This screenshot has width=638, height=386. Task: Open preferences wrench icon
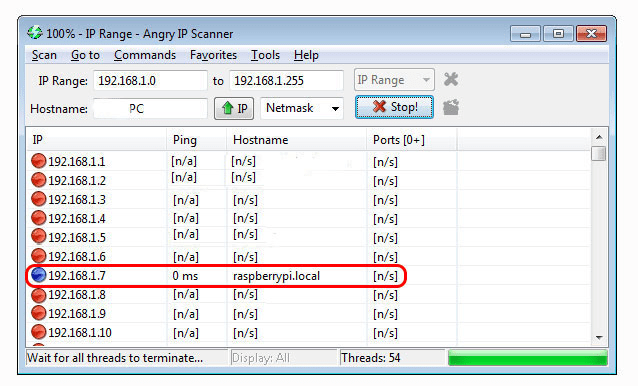pyautogui.click(x=451, y=79)
